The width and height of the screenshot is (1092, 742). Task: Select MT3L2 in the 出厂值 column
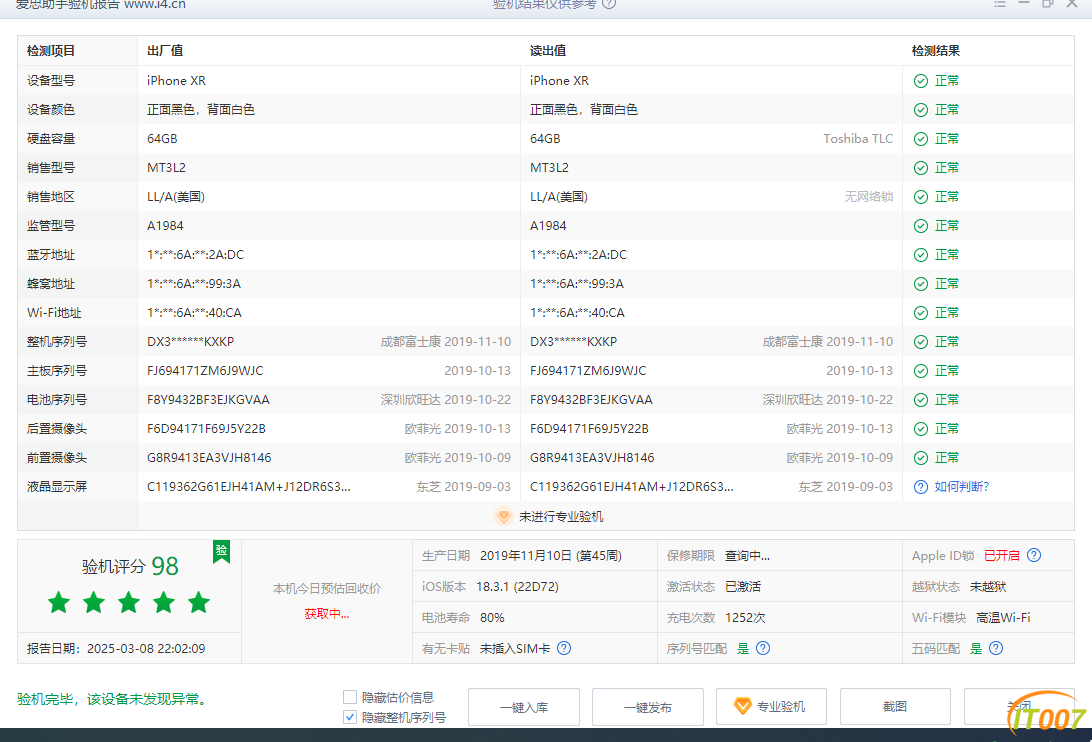point(166,168)
